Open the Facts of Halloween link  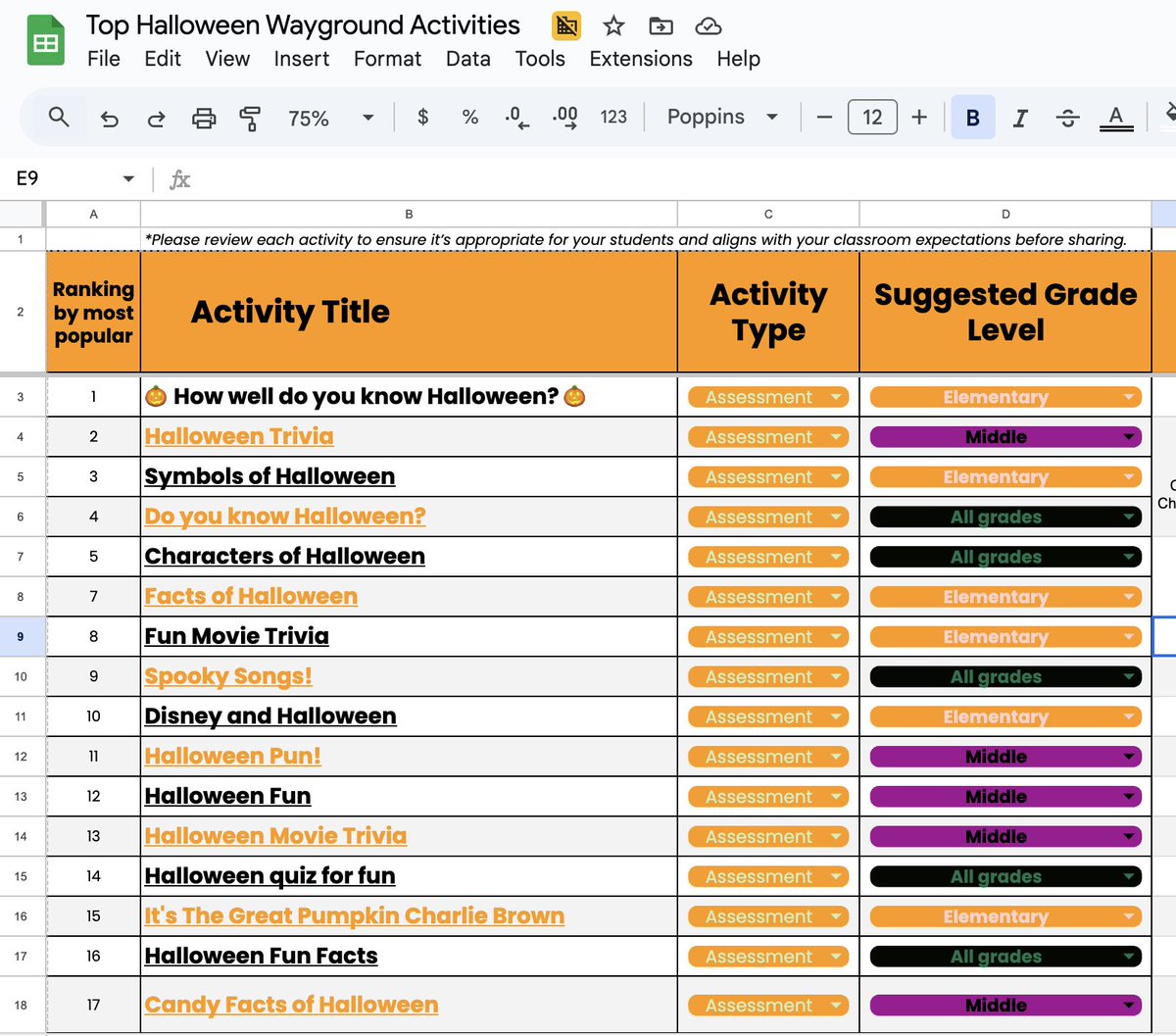coord(251,597)
